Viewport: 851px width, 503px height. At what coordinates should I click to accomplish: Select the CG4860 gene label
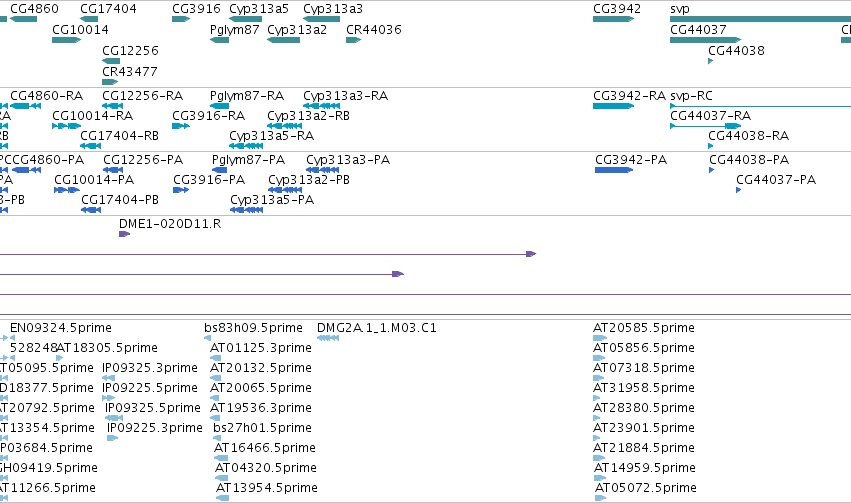point(34,9)
